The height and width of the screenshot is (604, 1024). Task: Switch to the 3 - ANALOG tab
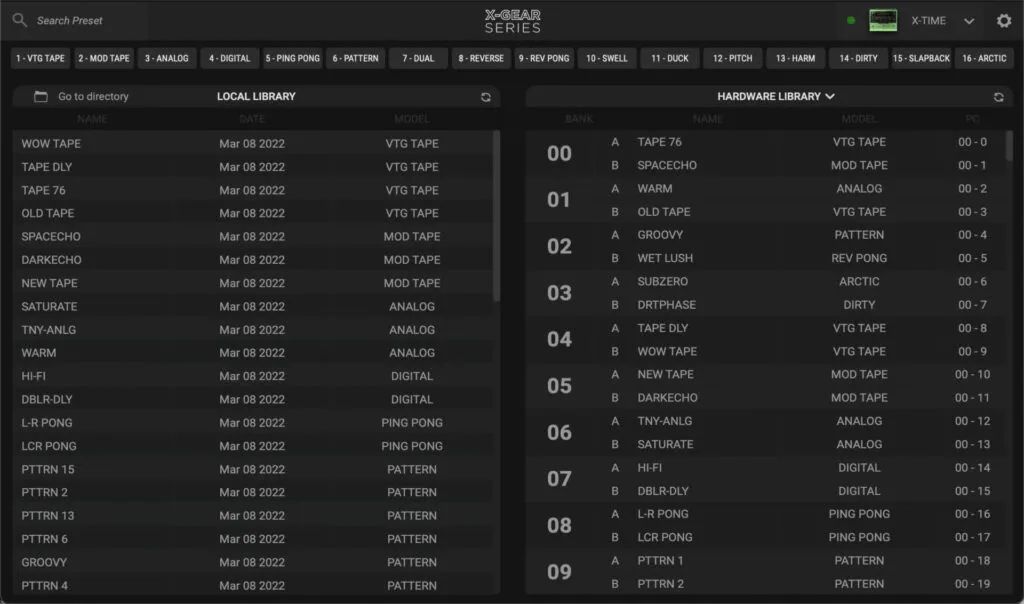click(x=167, y=59)
